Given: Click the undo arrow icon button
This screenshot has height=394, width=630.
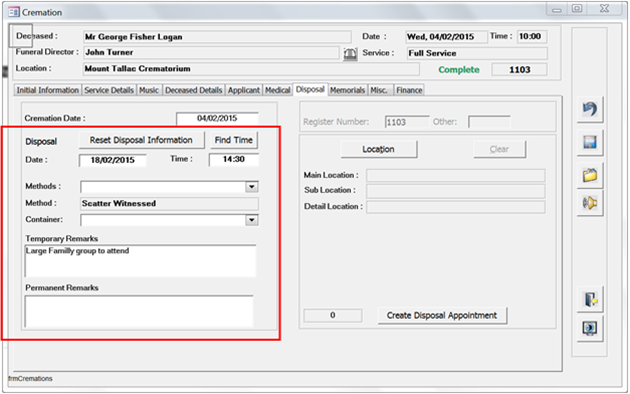Looking at the screenshot, I should click(590, 109).
